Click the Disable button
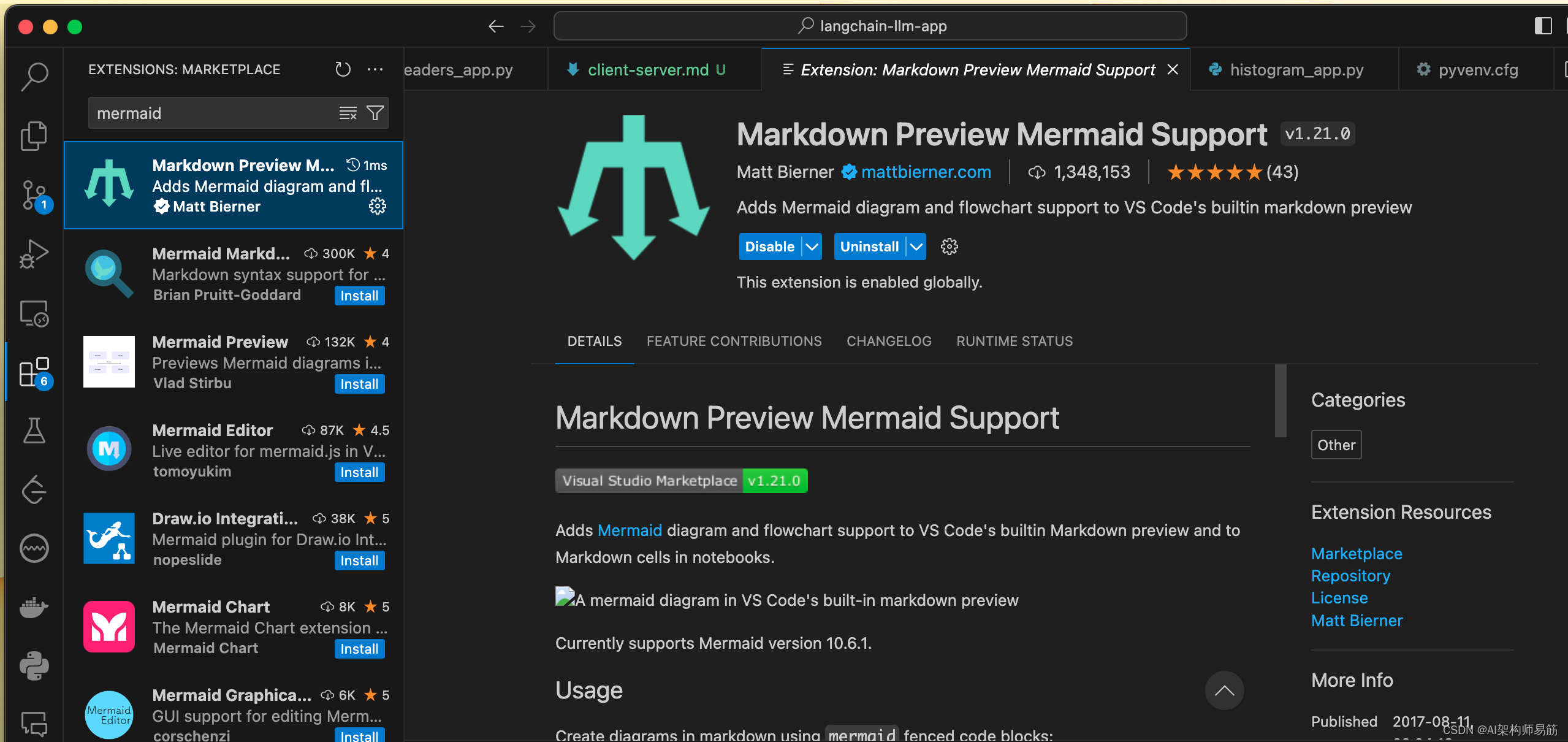 pos(770,247)
